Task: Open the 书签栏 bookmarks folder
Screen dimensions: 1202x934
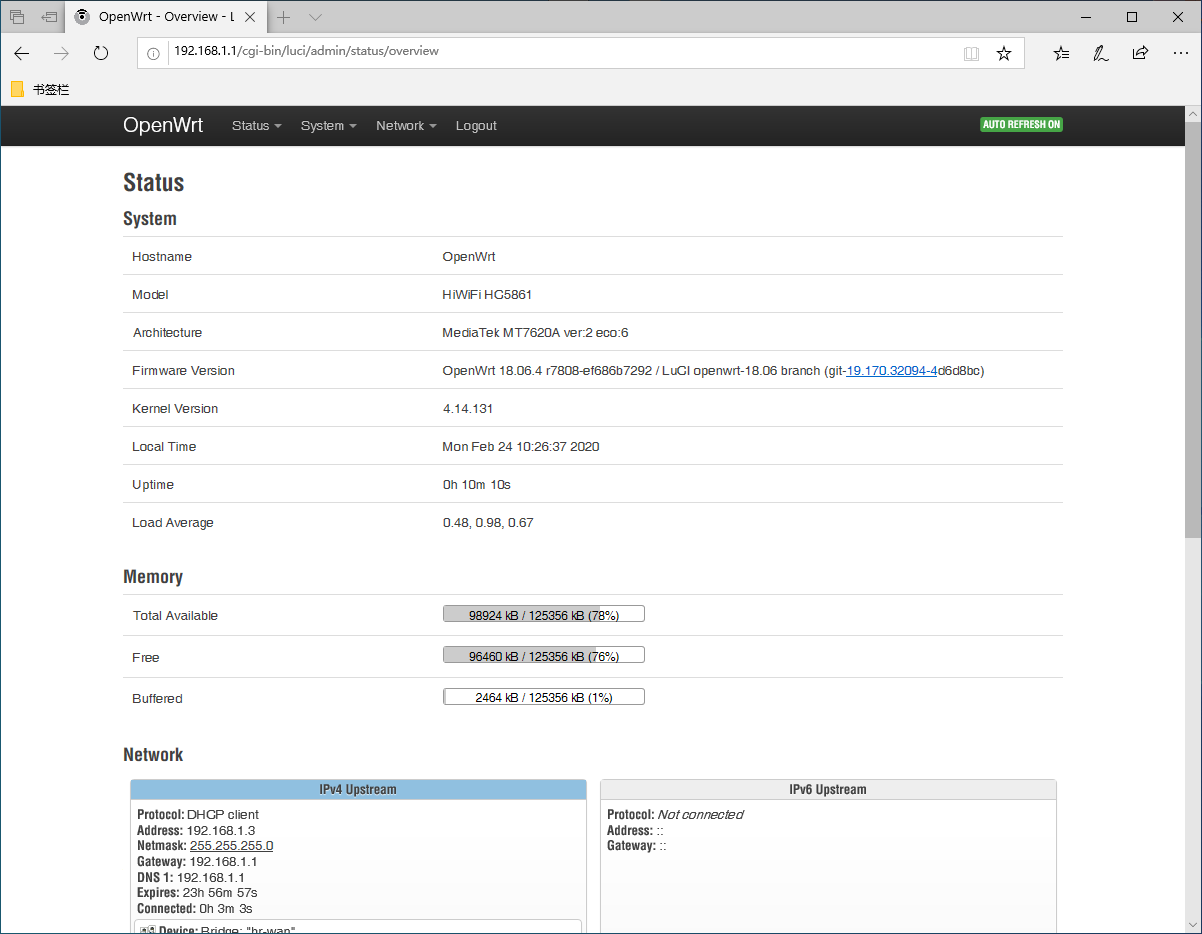Action: coord(40,89)
